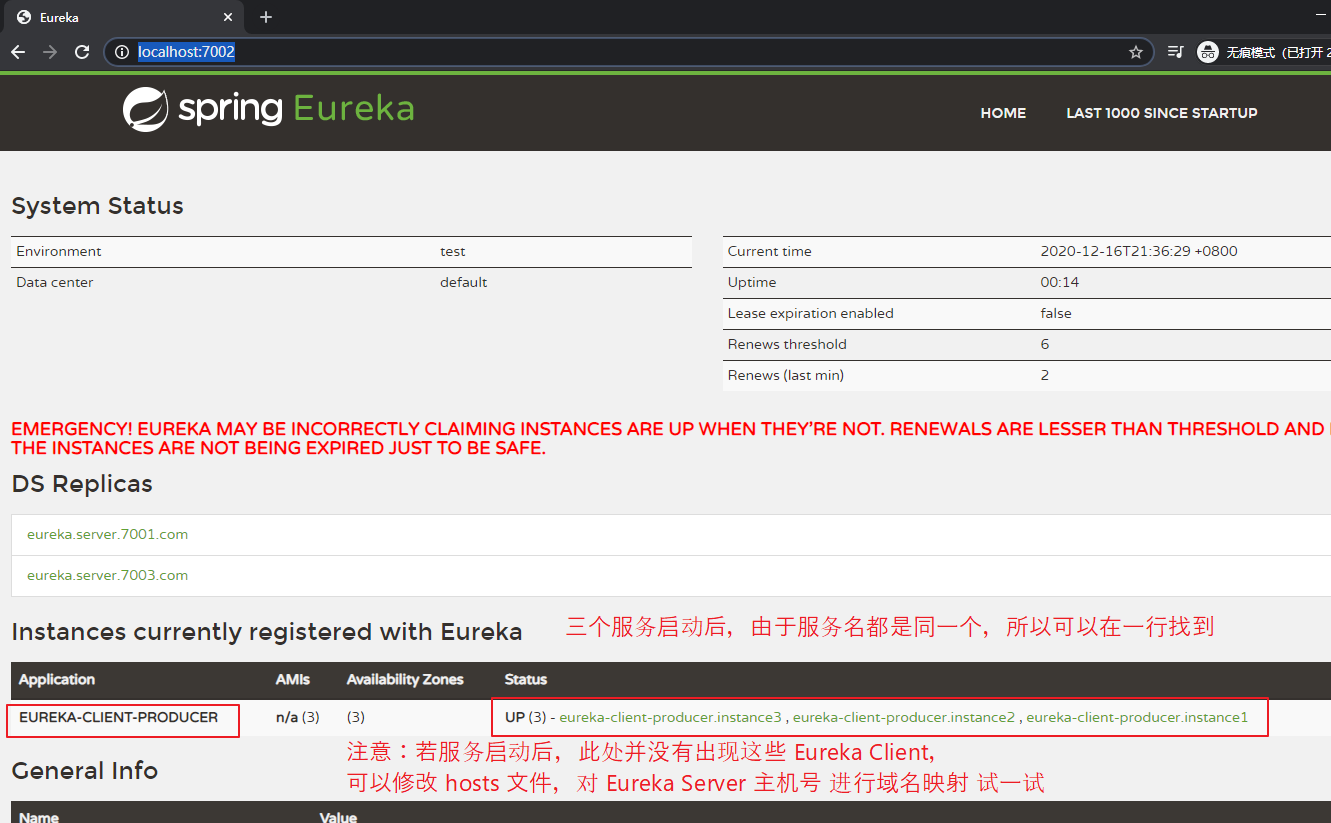Click the Lease expiration enabled label
The image size is (1331, 823).
click(811, 313)
